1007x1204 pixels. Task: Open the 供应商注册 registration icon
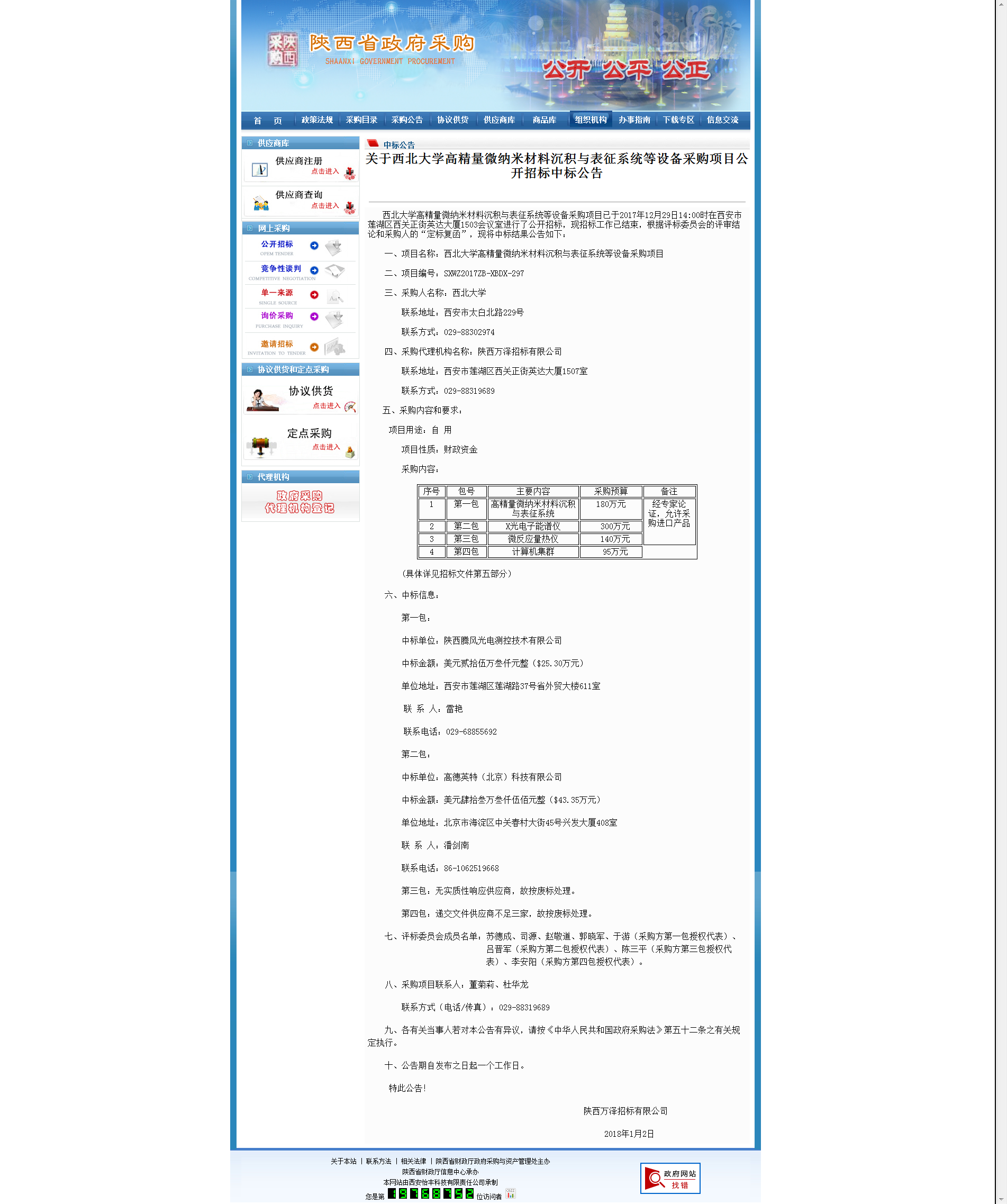(260, 170)
